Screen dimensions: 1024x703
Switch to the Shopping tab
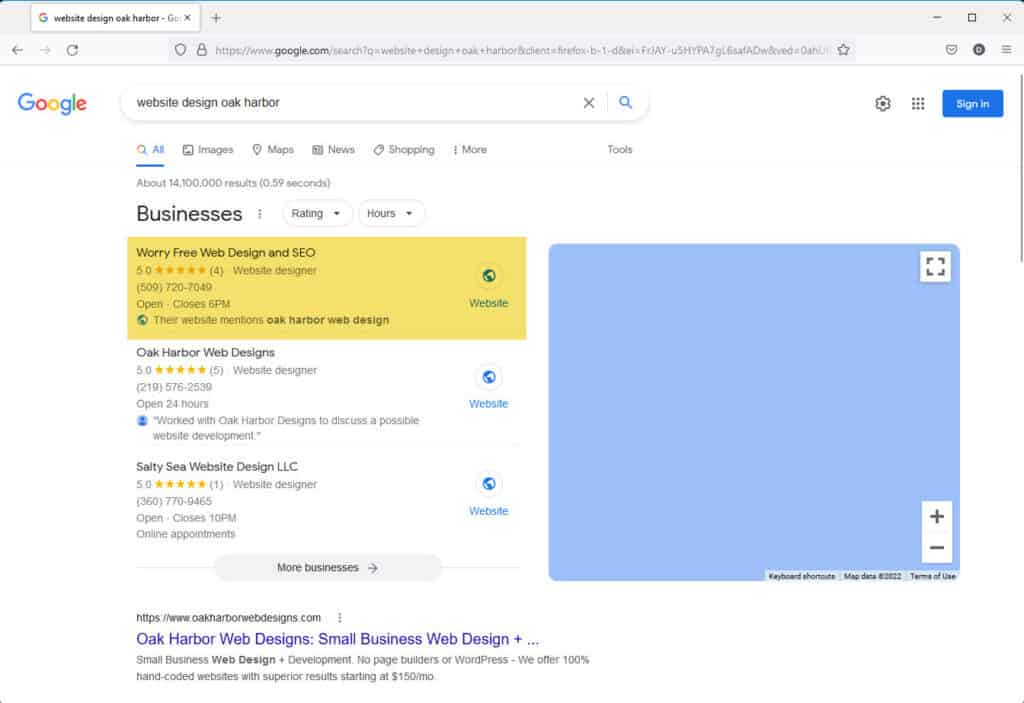[x=404, y=150]
